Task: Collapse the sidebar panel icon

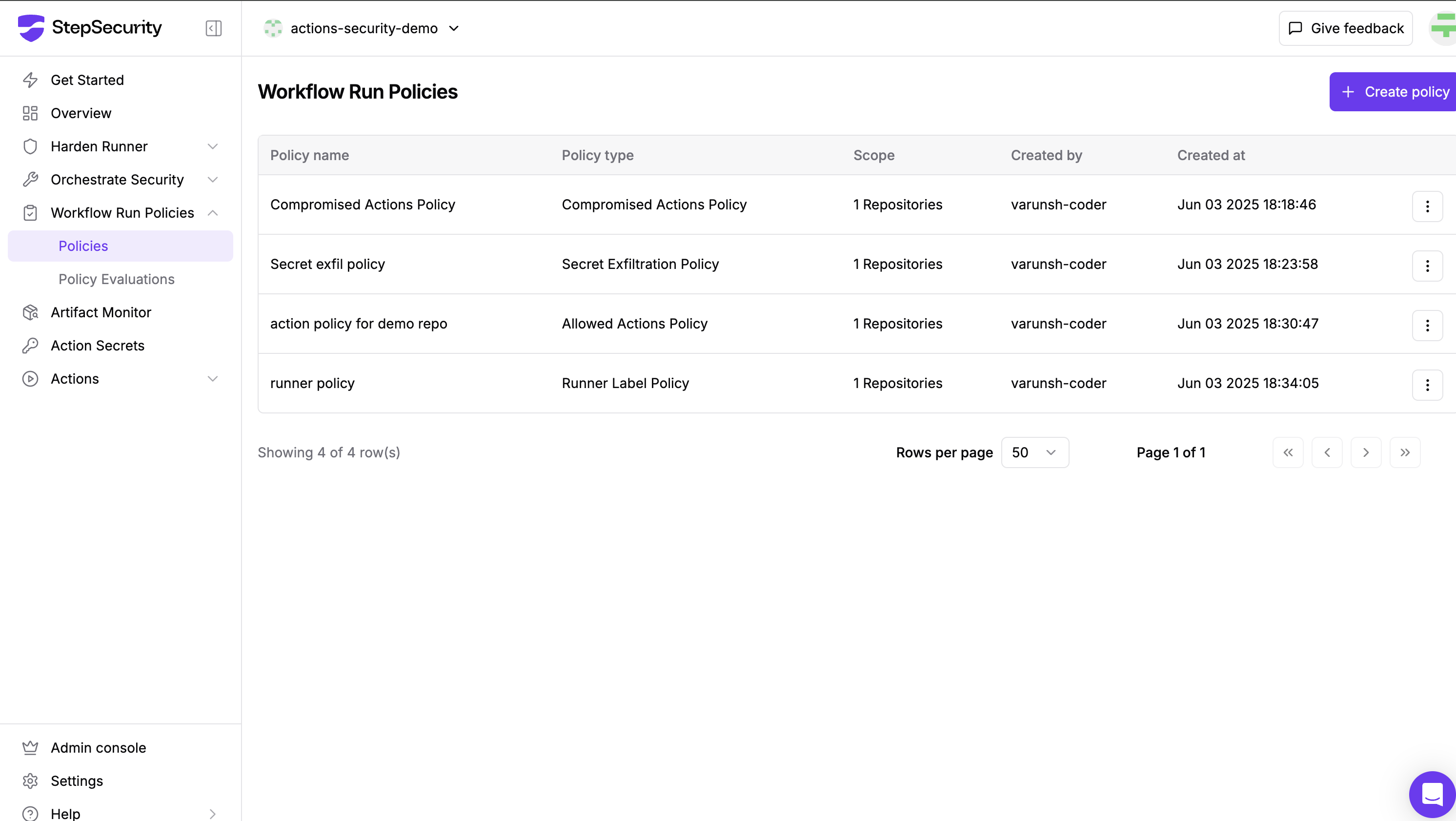Action: coord(213,28)
